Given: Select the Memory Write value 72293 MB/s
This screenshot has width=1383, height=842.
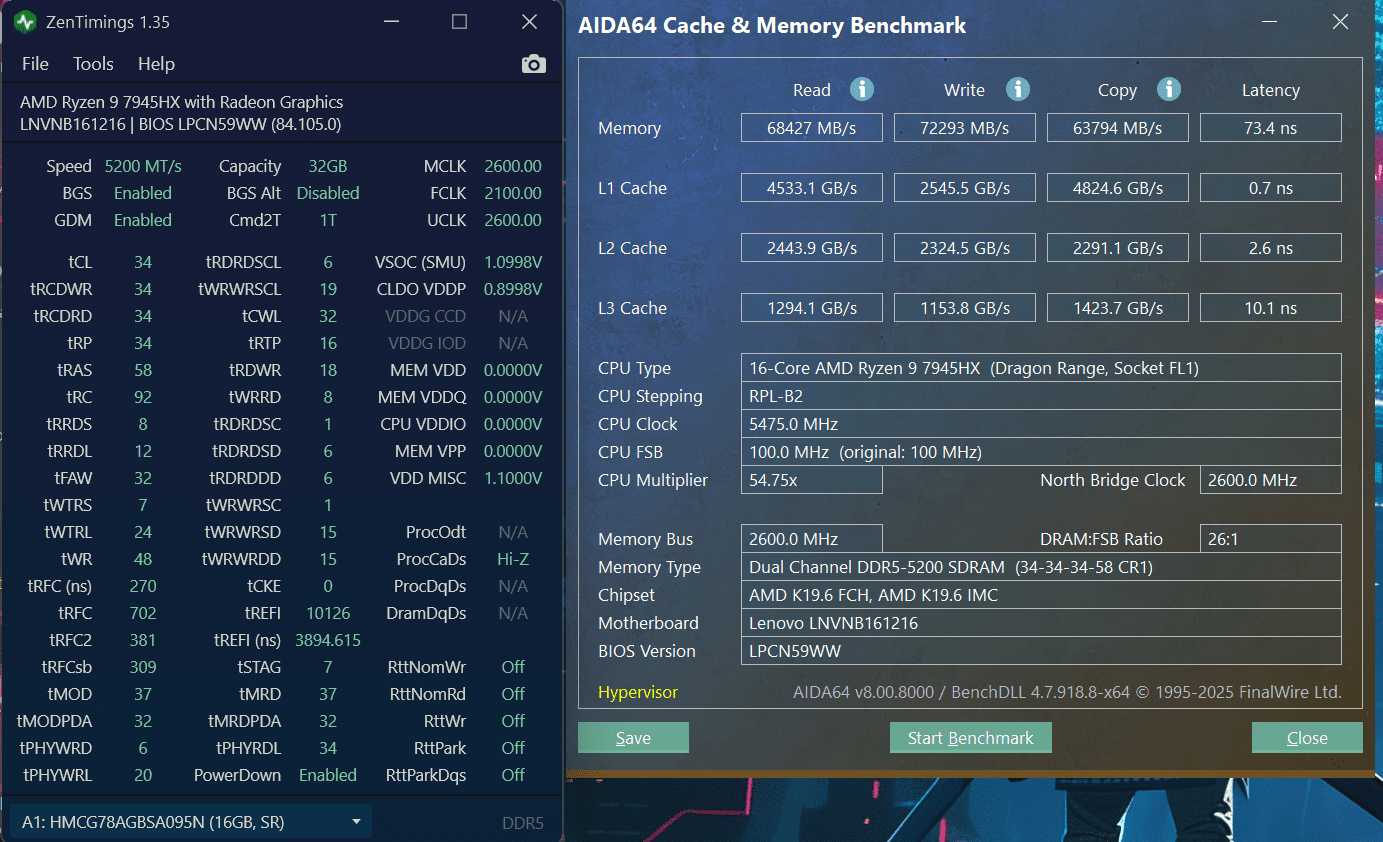Looking at the screenshot, I should point(965,128).
